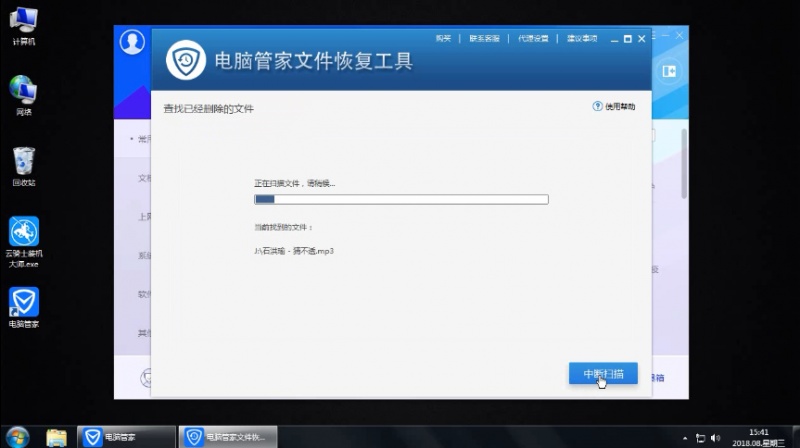Close the file recovery tool window

tap(642, 39)
